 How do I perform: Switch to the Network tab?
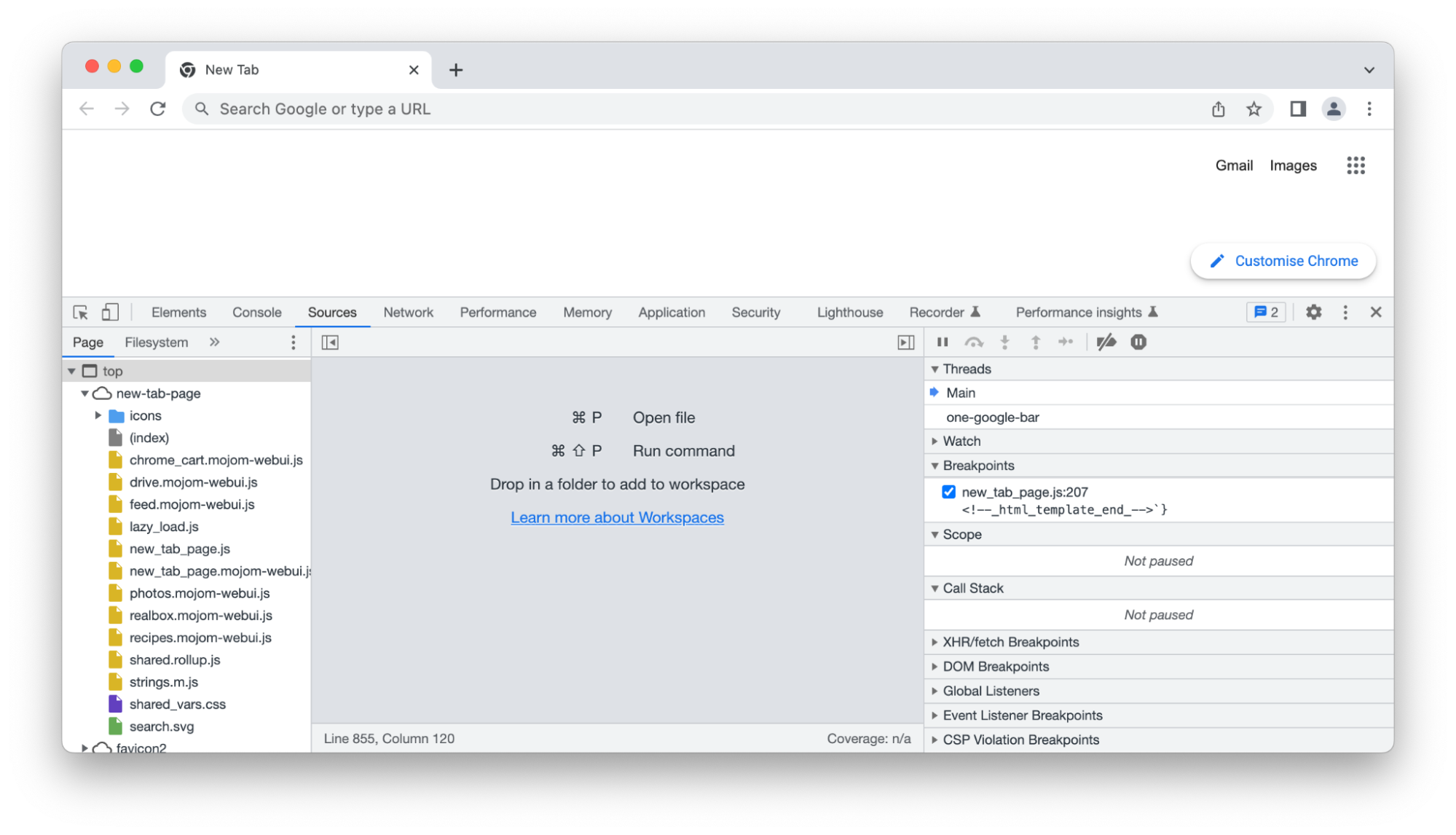(x=408, y=313)
